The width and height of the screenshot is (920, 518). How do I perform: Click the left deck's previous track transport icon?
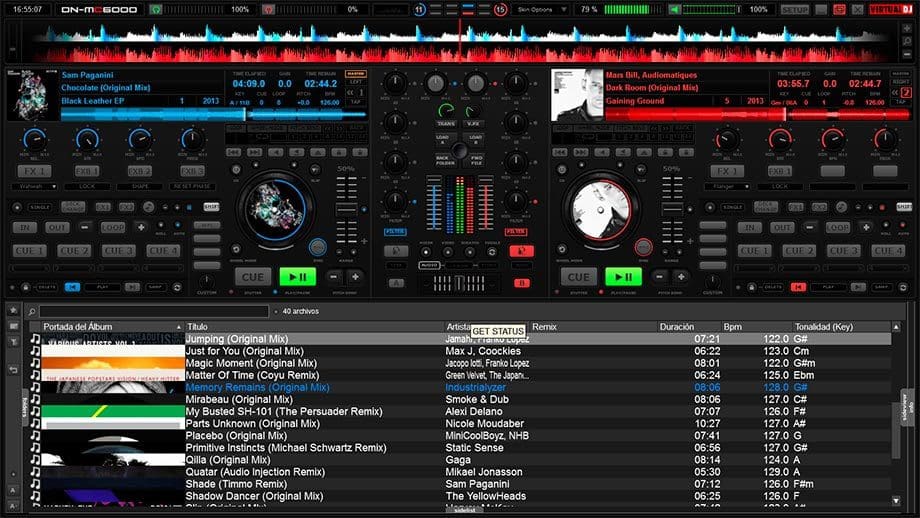coord(234,153)
